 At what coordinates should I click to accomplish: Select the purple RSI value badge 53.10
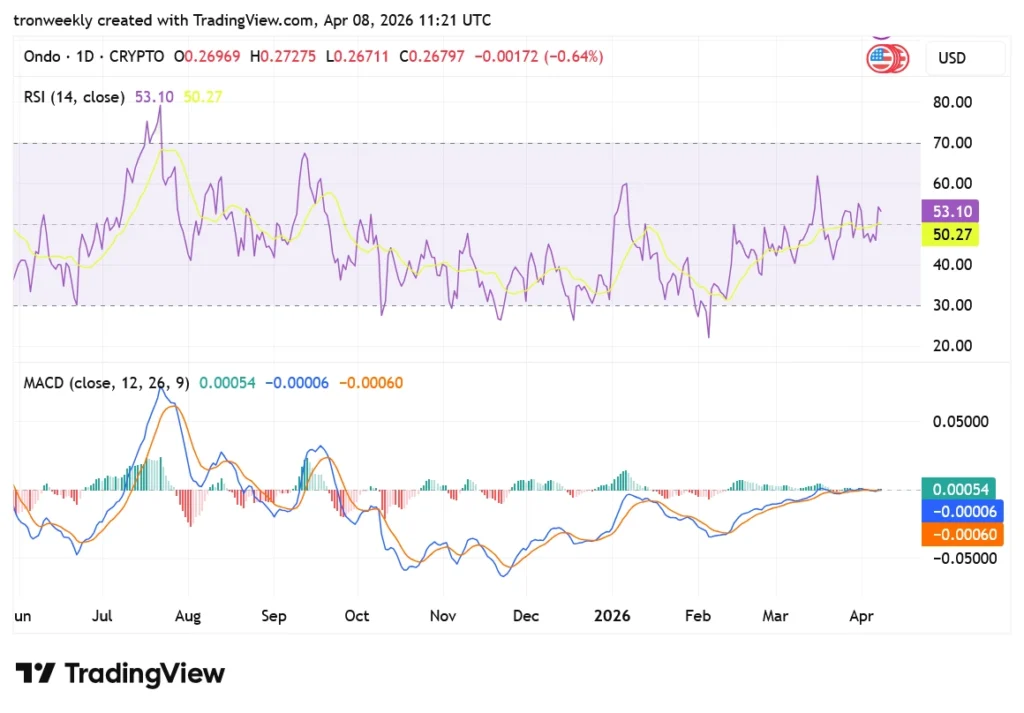point(950,211)
